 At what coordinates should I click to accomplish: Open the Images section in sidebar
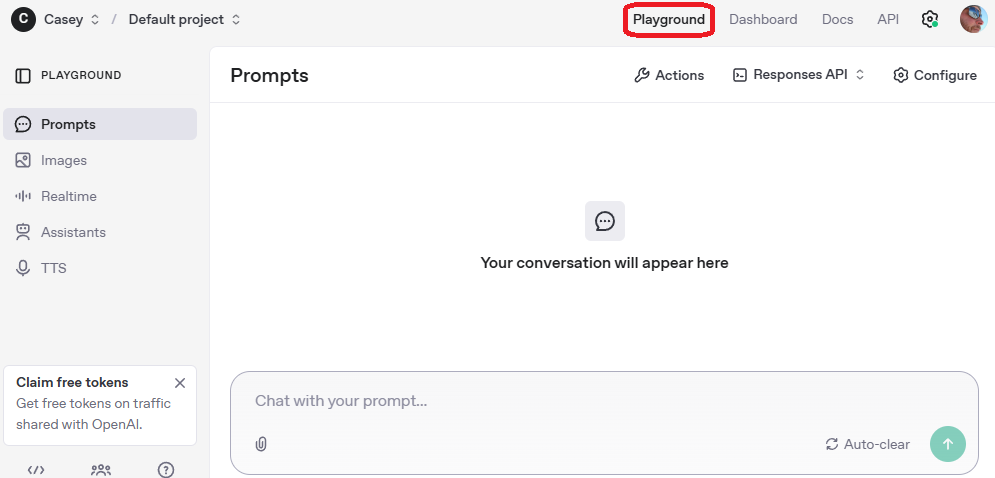click(x=64, y=160)
